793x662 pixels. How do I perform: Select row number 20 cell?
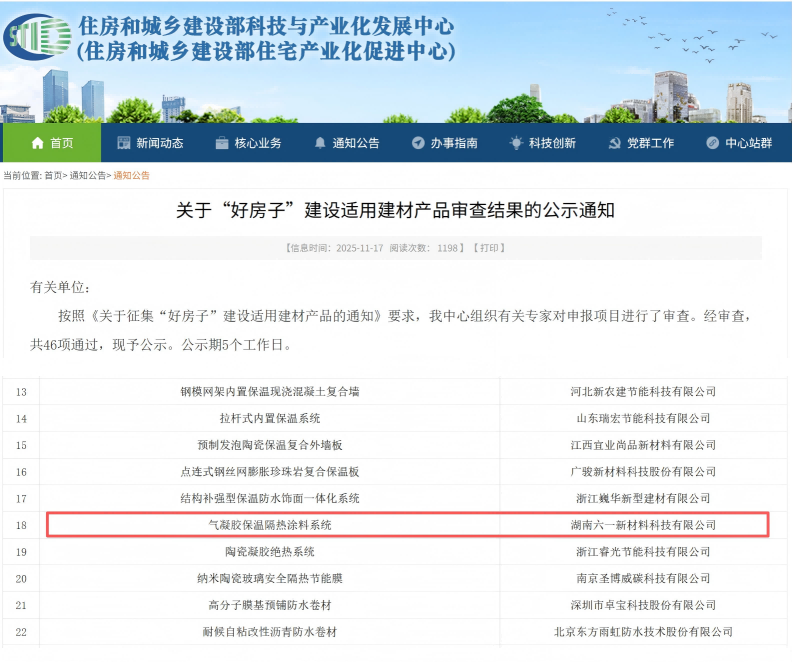(x=21, y=579)
